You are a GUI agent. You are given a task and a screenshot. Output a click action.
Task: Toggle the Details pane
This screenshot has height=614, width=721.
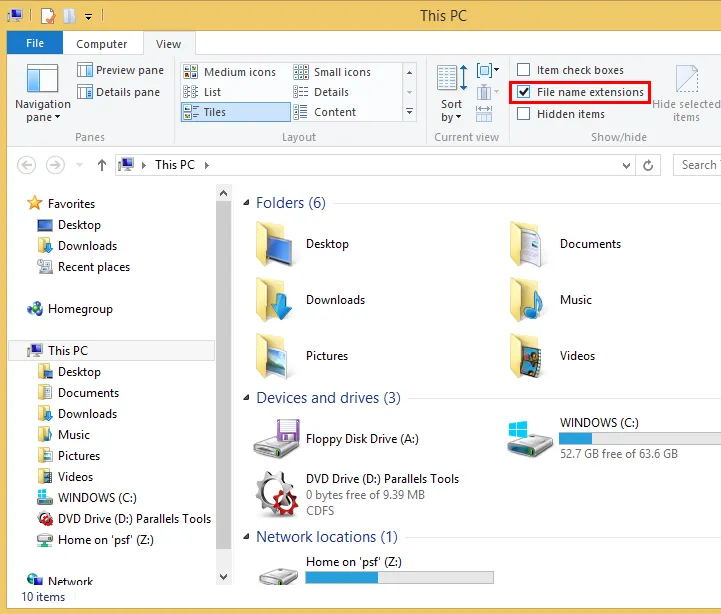click(119, 92)
